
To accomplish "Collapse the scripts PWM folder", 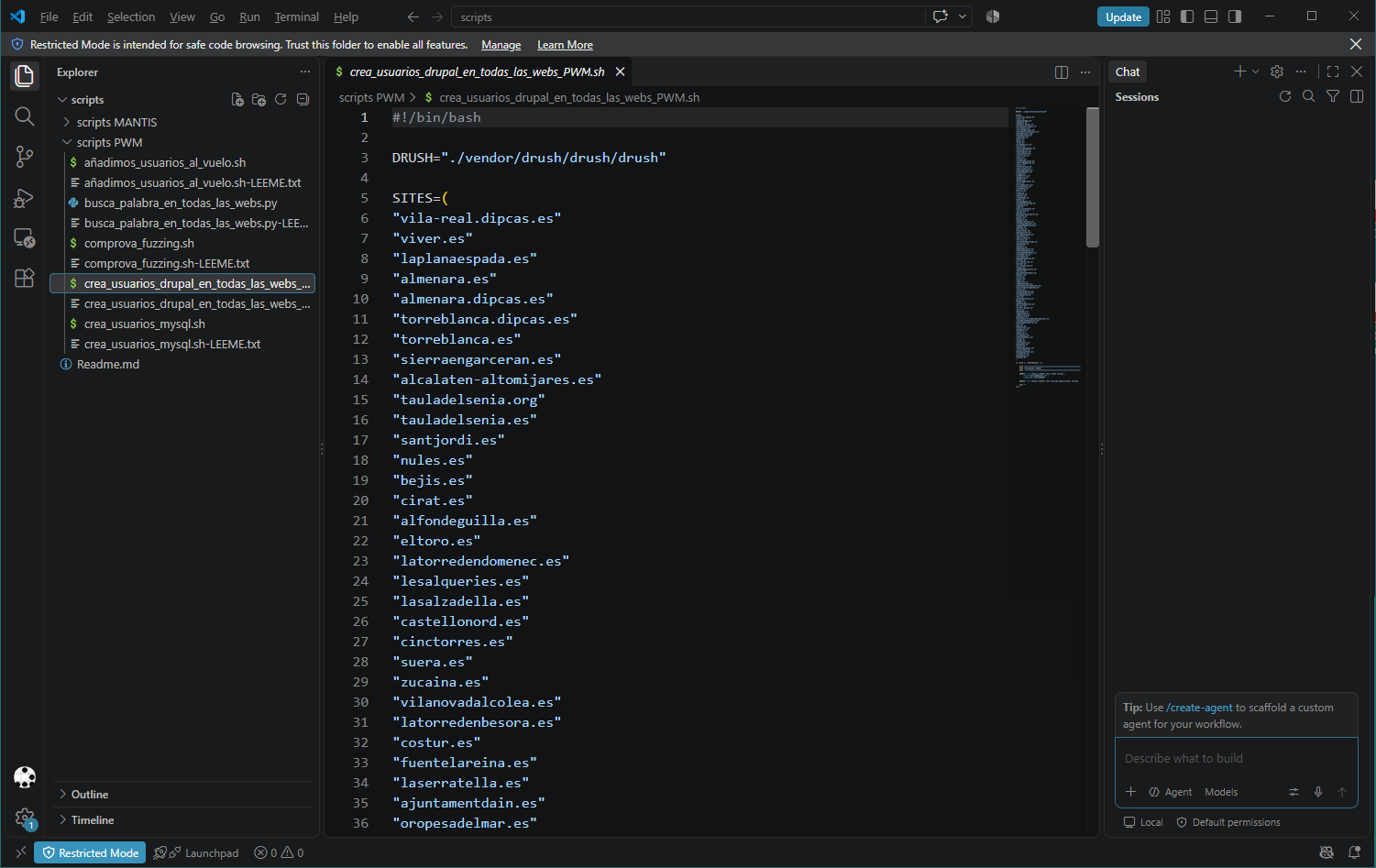I will [x=109, y=142].
